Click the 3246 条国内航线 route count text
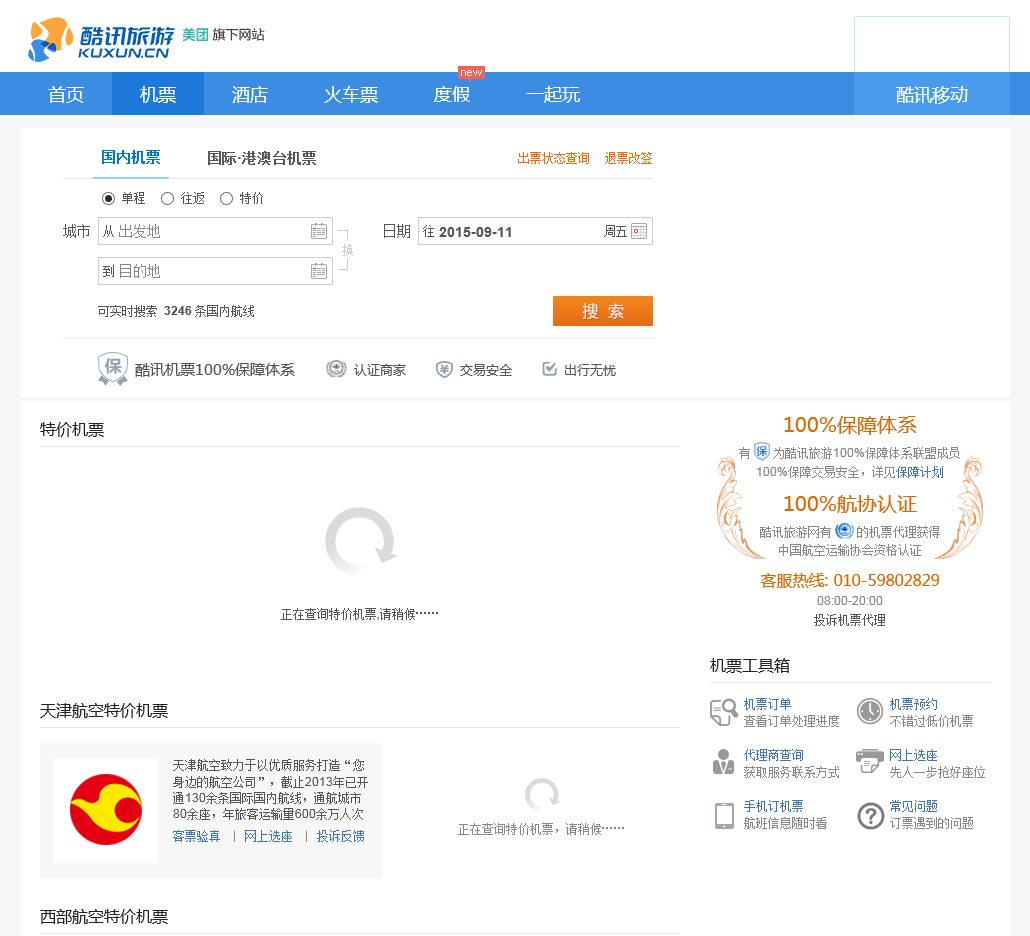The width and height of the screenshot is (1030, 936). coord(209,311)
